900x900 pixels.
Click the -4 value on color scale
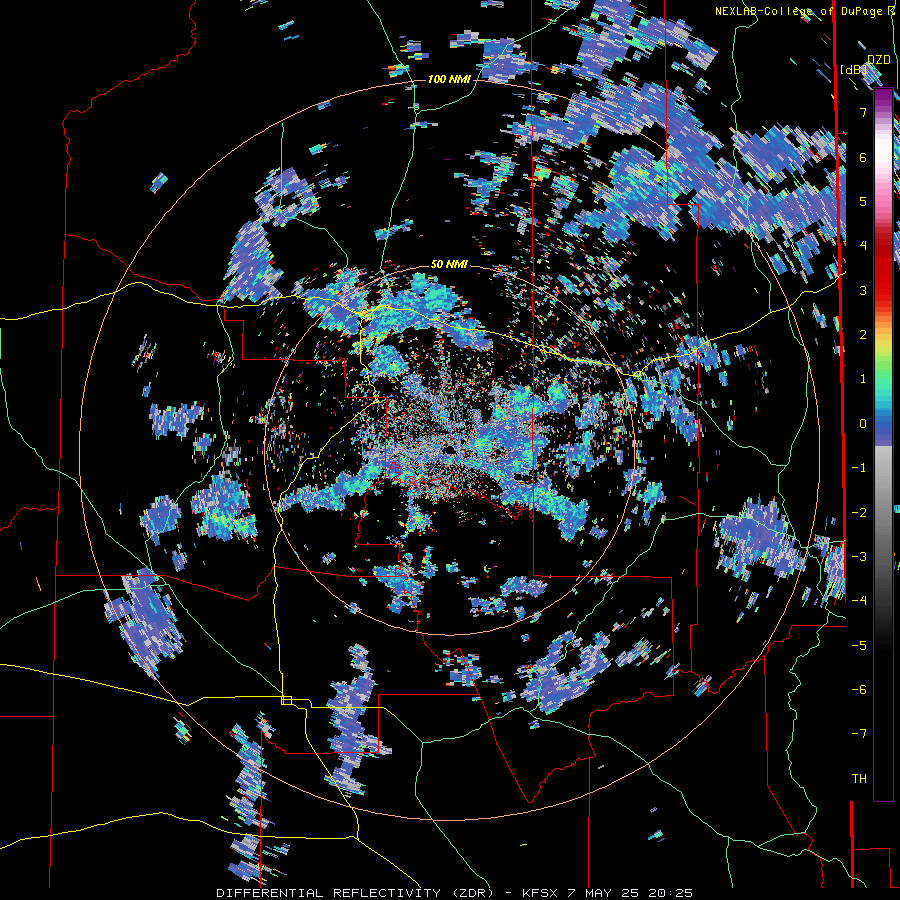click(859, 600)
